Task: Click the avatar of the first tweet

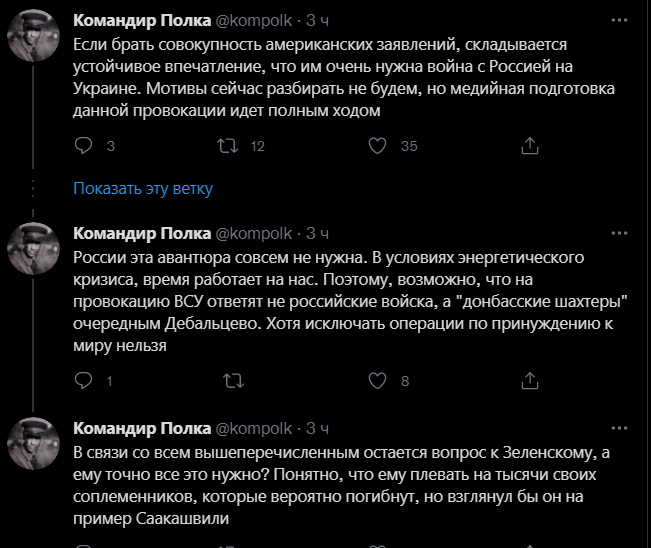Action: 33,36
